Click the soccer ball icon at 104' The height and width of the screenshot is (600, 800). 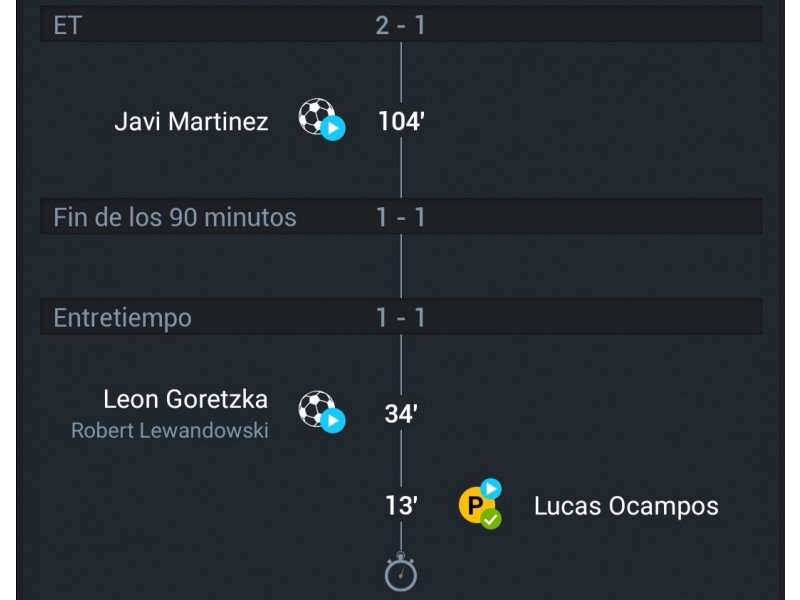tap(316, 116)
